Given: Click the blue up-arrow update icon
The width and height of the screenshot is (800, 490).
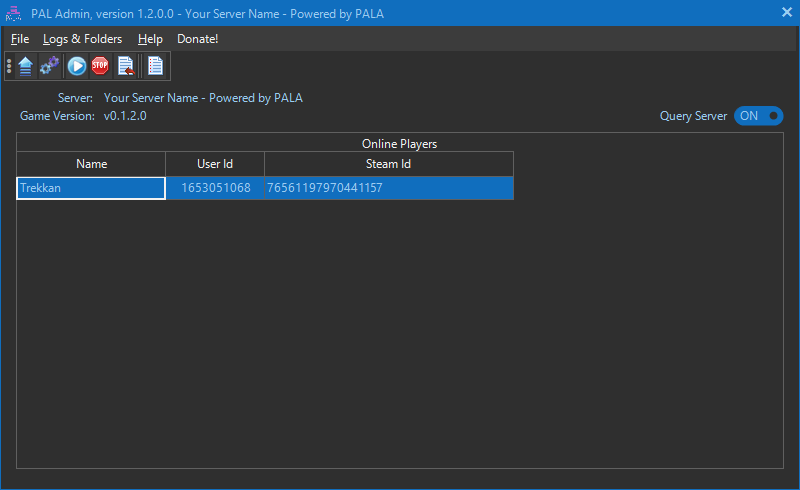Looking at the screenshot, I should point(25,67).
